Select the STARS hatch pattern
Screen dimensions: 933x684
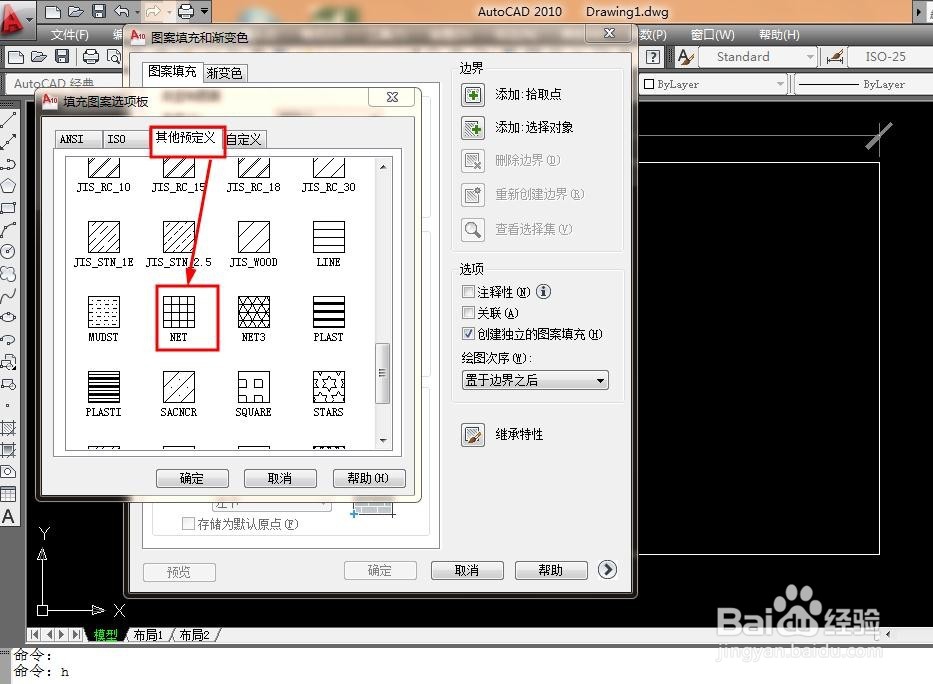tap(328, 387)
